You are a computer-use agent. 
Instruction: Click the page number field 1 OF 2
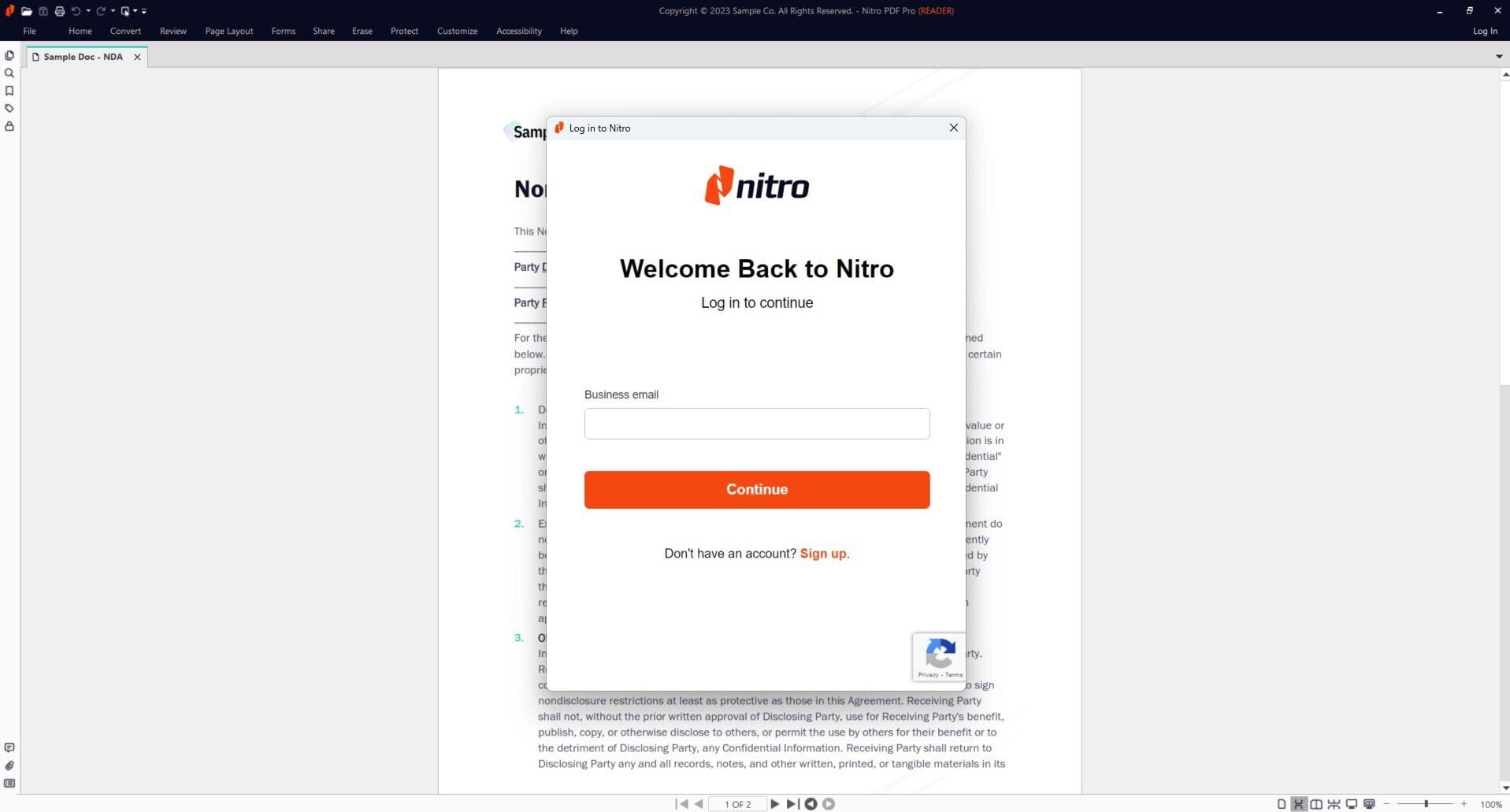(738, 804)
